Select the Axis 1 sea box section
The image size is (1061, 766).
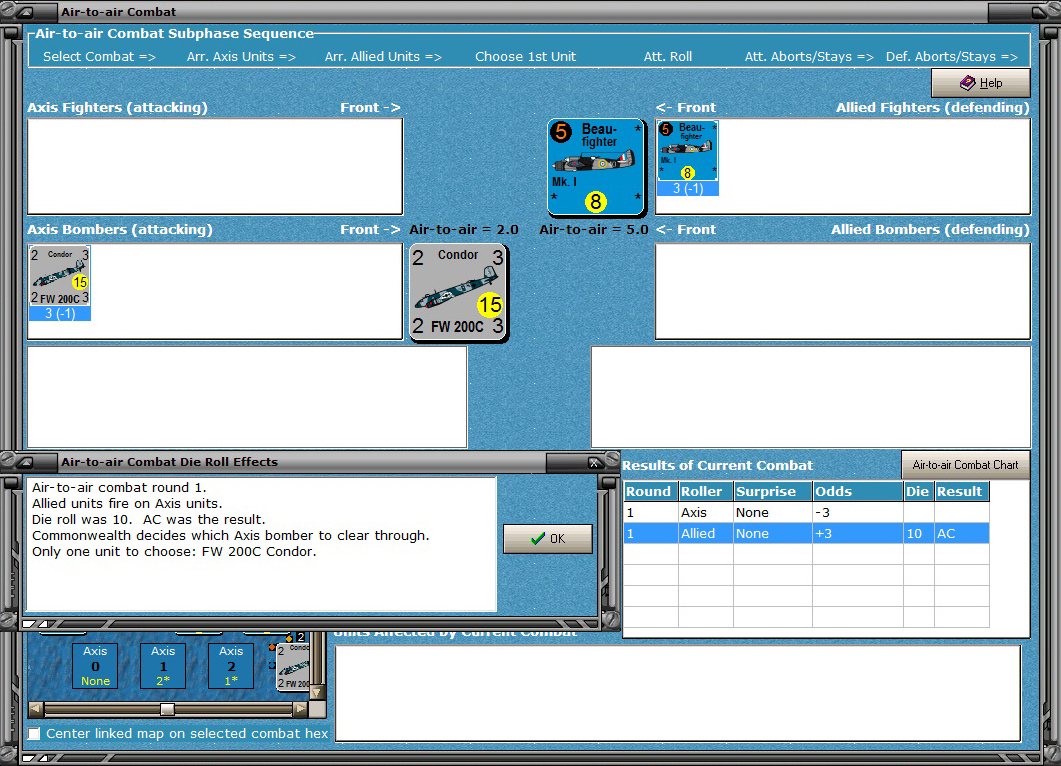click(163, 667)
